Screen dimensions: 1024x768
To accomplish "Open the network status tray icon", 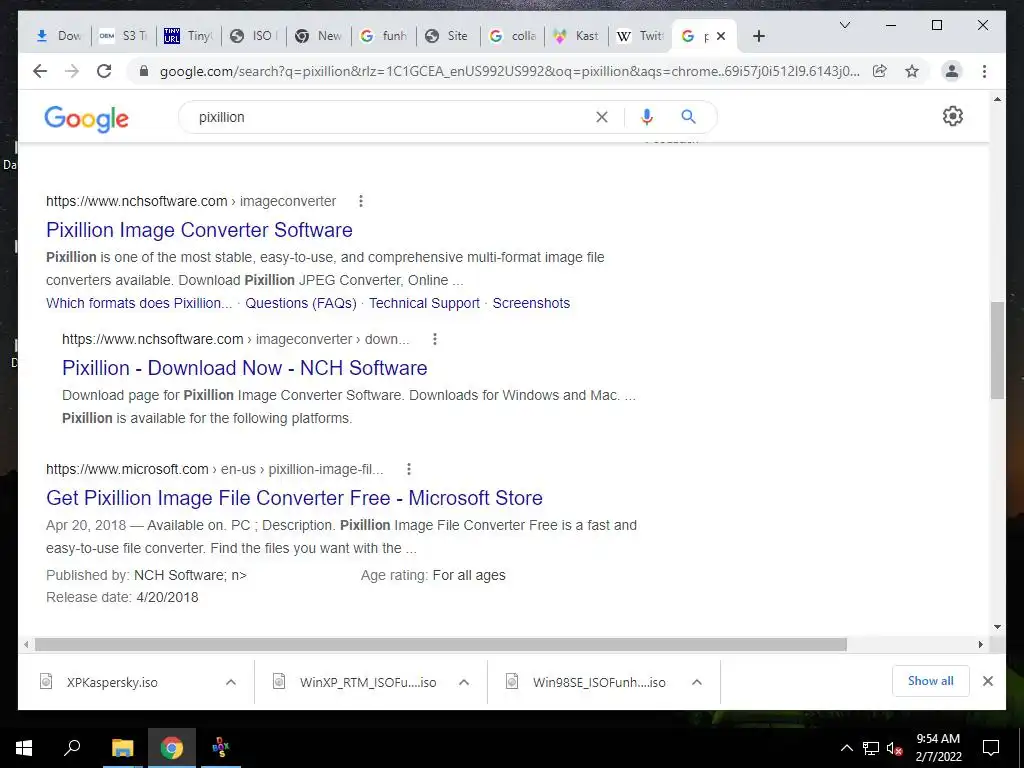I will coord(871,748).
